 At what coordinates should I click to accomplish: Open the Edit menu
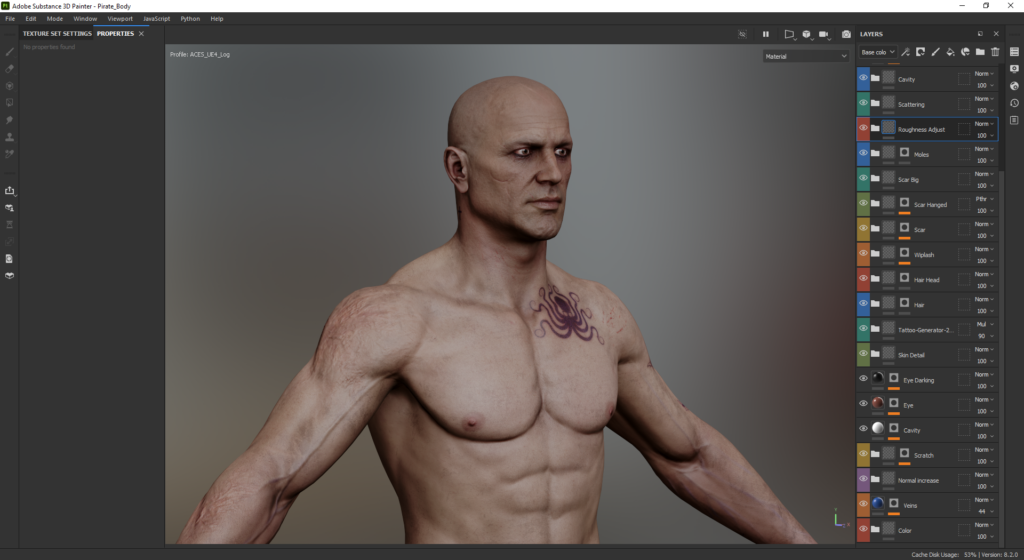pos(31,19)
